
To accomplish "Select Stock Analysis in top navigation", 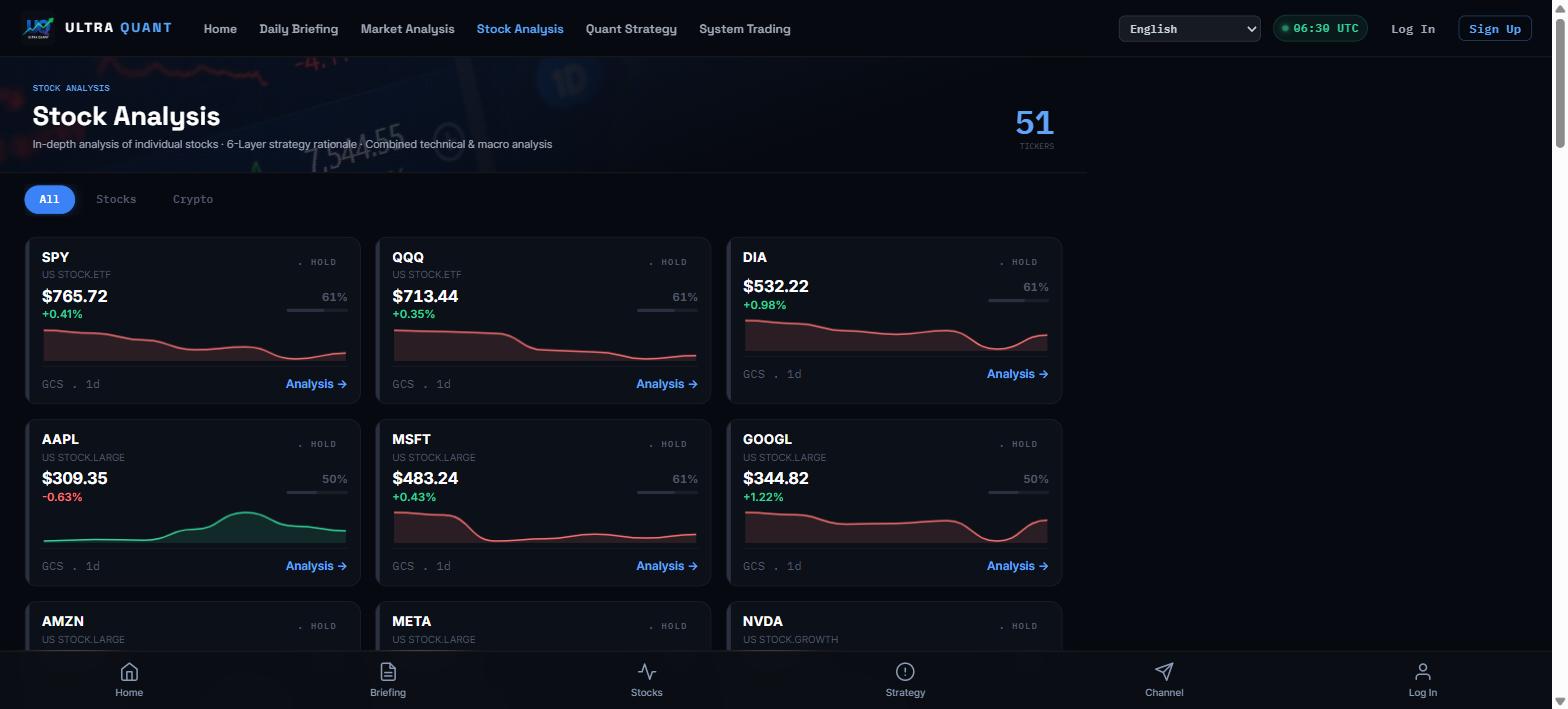I will coord(520,29).
